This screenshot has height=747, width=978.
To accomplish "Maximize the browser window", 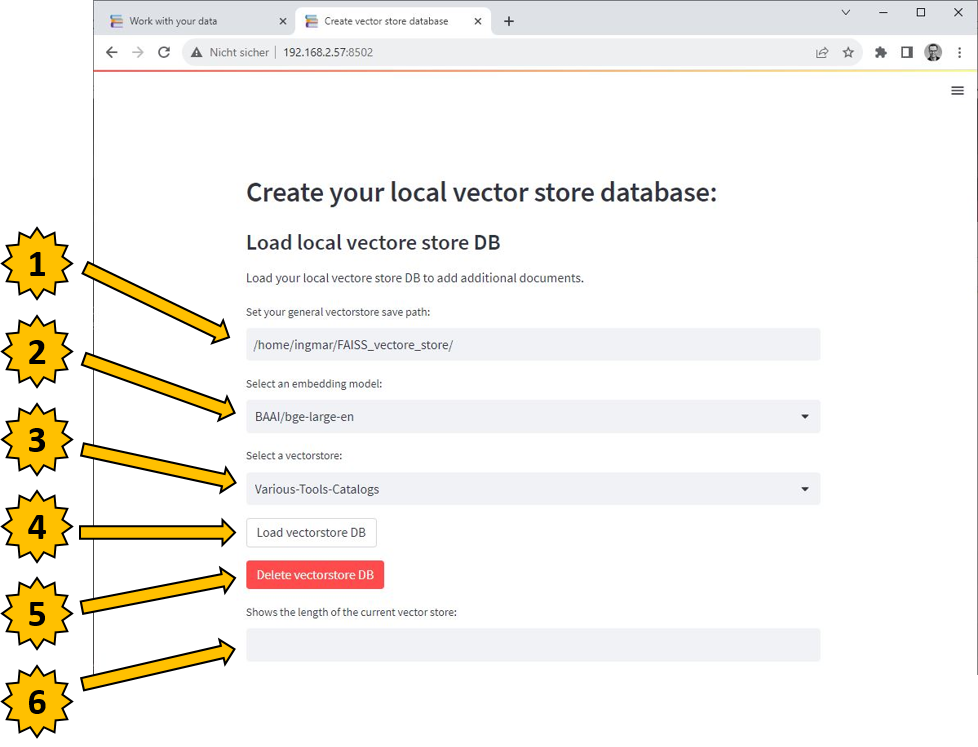I will point(921,12).
